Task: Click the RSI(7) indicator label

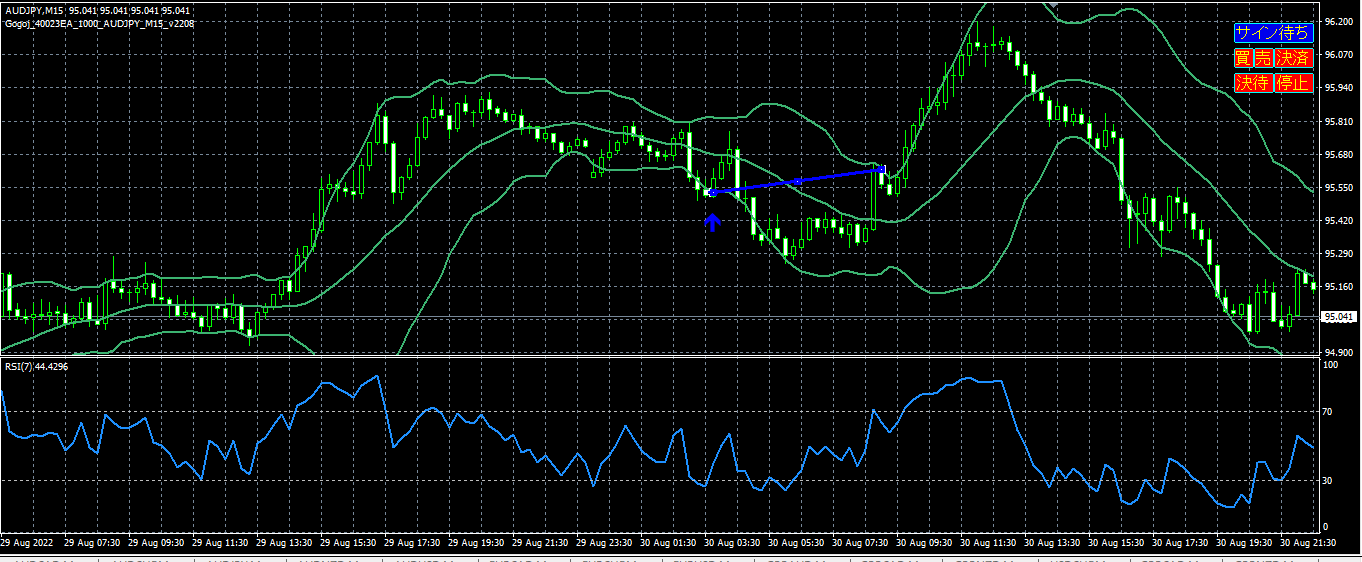Action: (x=36, y=367)
